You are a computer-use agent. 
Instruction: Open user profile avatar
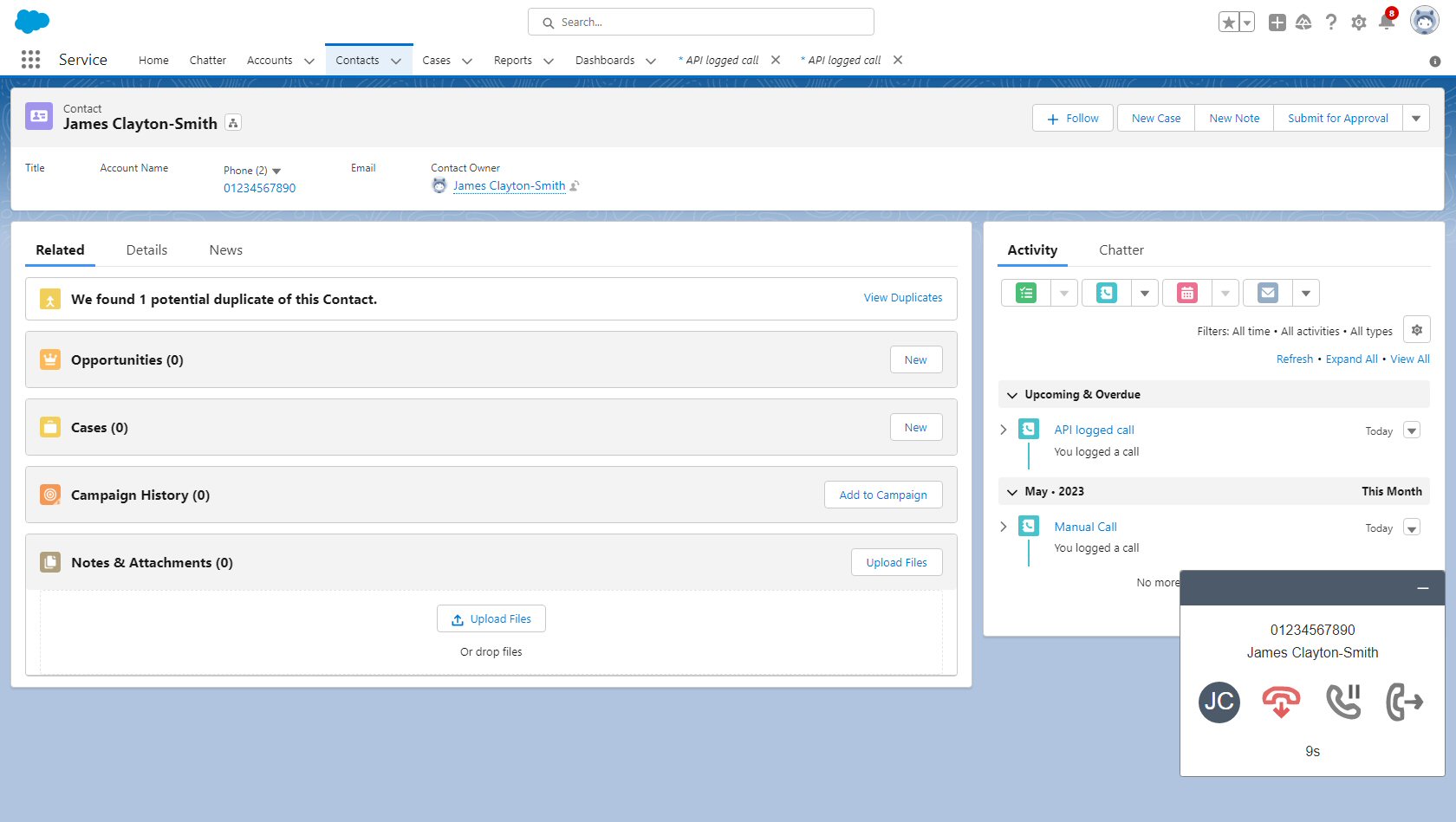[1425, 21]
